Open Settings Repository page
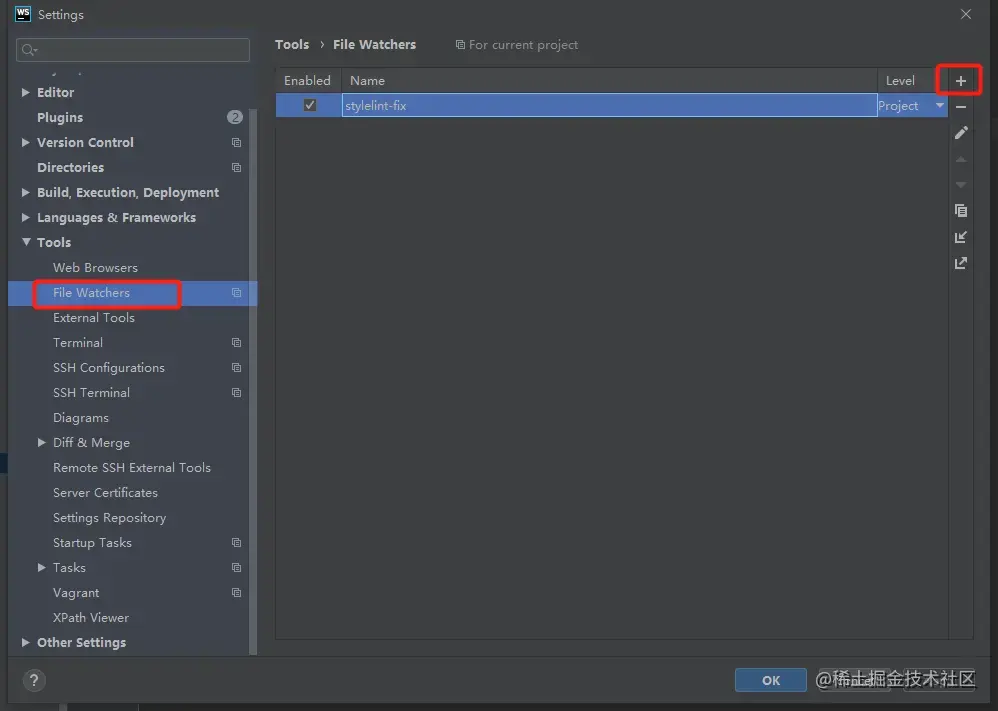The height and width of the screenshot is (711, 998). pyautogui.click(x=109, y=518)
